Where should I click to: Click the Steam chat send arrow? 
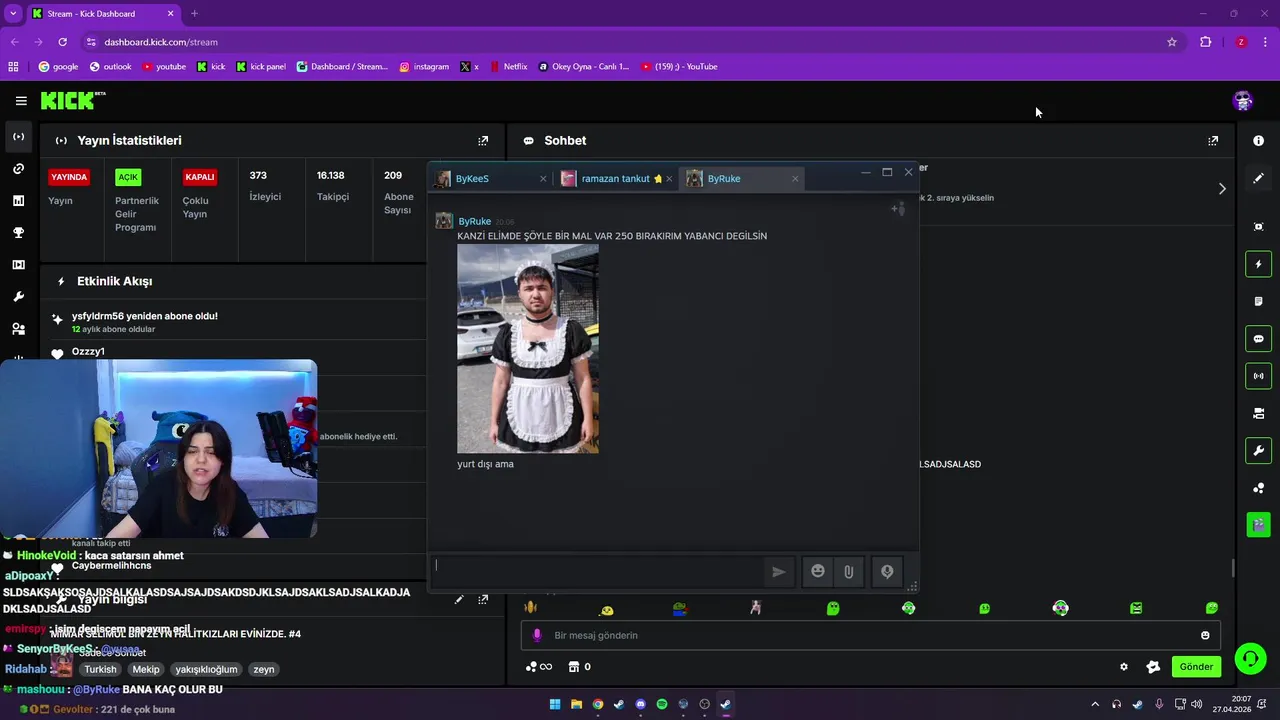pos(779,572)
